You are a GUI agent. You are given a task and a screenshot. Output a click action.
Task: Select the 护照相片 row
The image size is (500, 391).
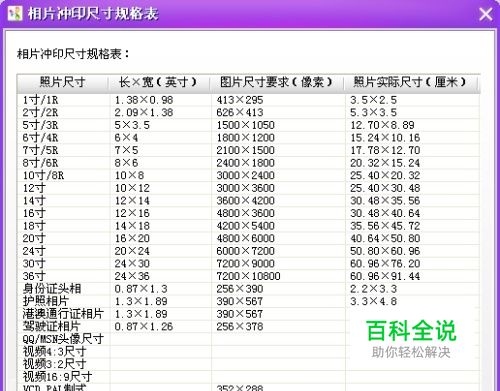(x=248, y=301)
